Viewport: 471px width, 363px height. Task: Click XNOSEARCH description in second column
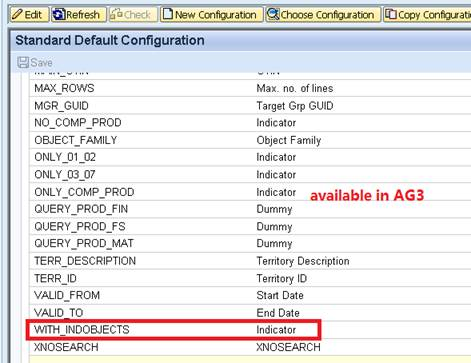(x=288, y=347)
